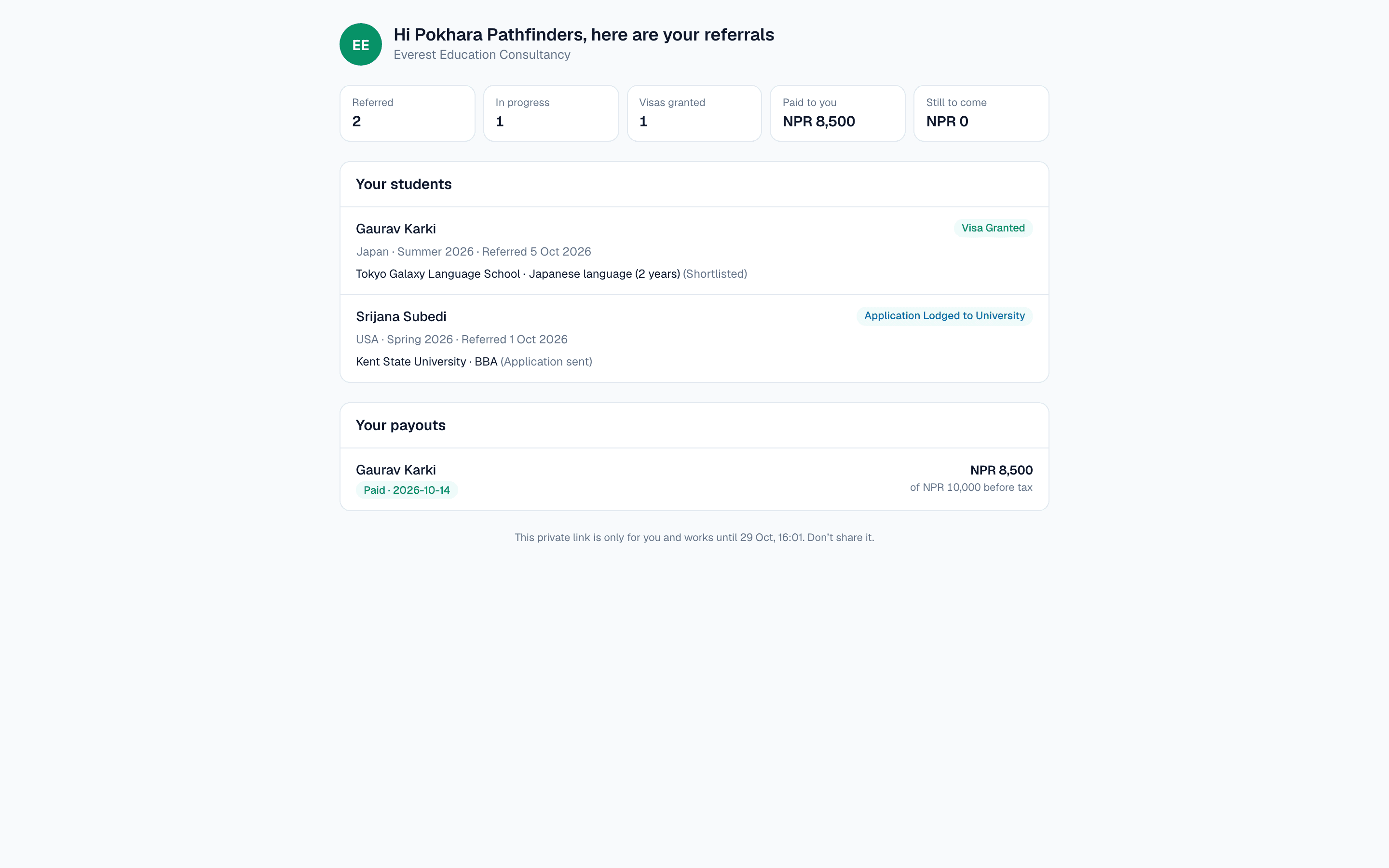
Task: Select Kent State University BBA line
Action: click(474, 362)
